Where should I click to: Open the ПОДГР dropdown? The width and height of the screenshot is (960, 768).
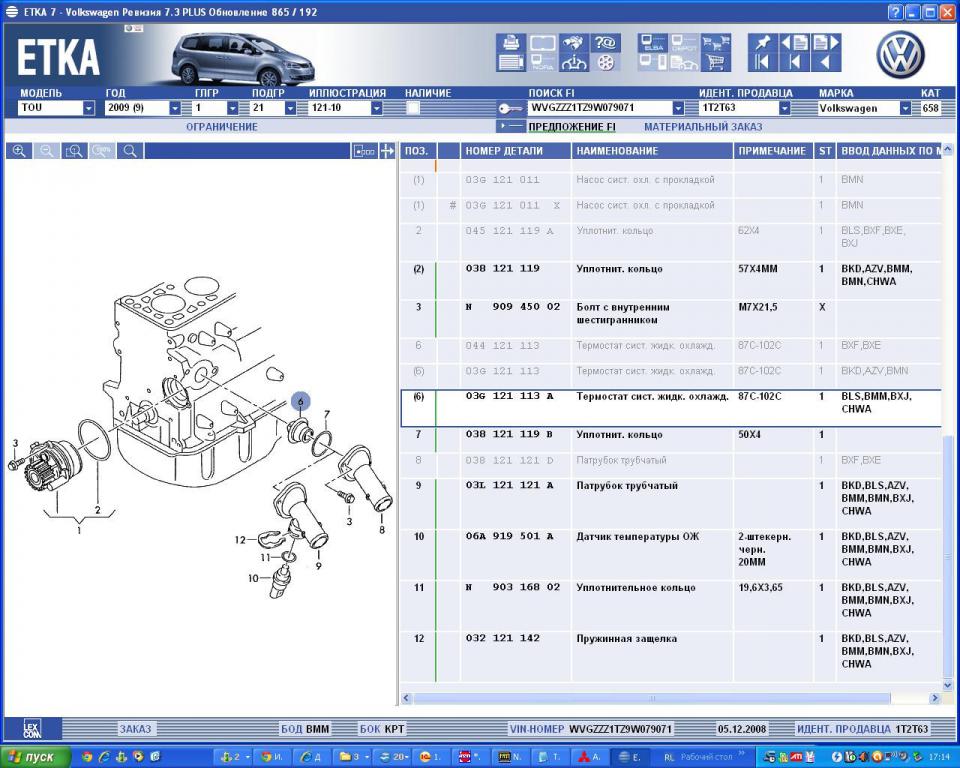tap(290, 108)
